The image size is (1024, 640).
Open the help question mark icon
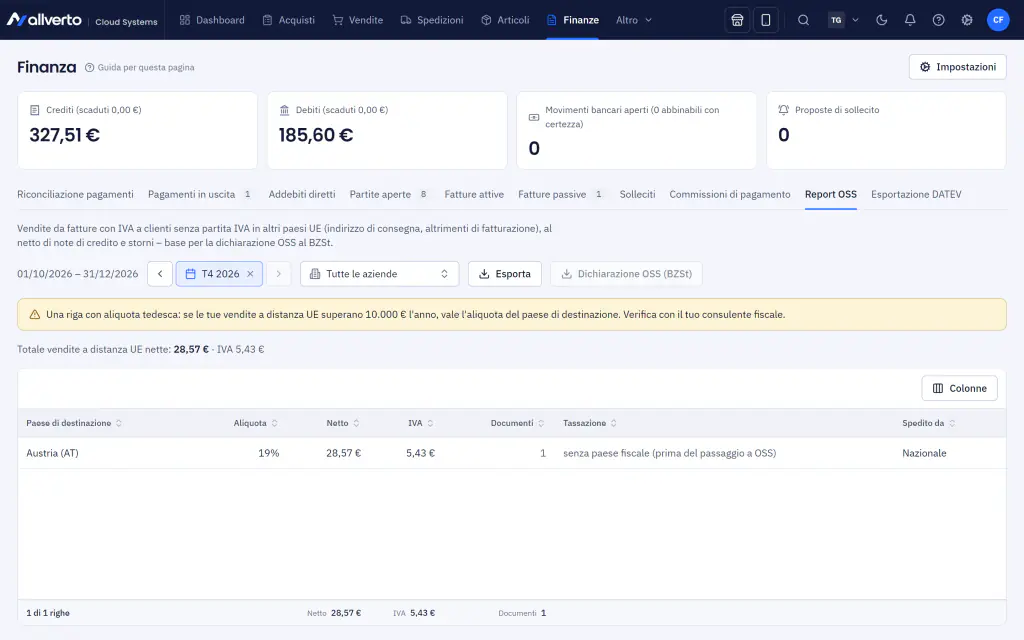click(x=938, y=20)
